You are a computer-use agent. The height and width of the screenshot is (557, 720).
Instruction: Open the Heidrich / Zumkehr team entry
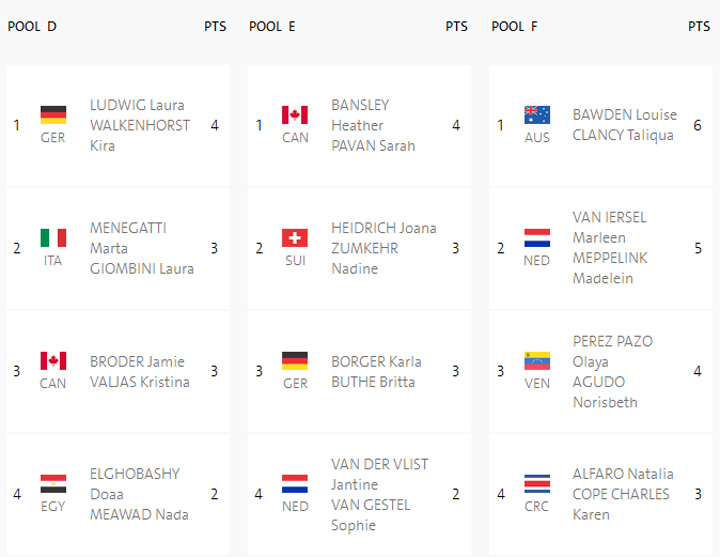click(383, 248)
